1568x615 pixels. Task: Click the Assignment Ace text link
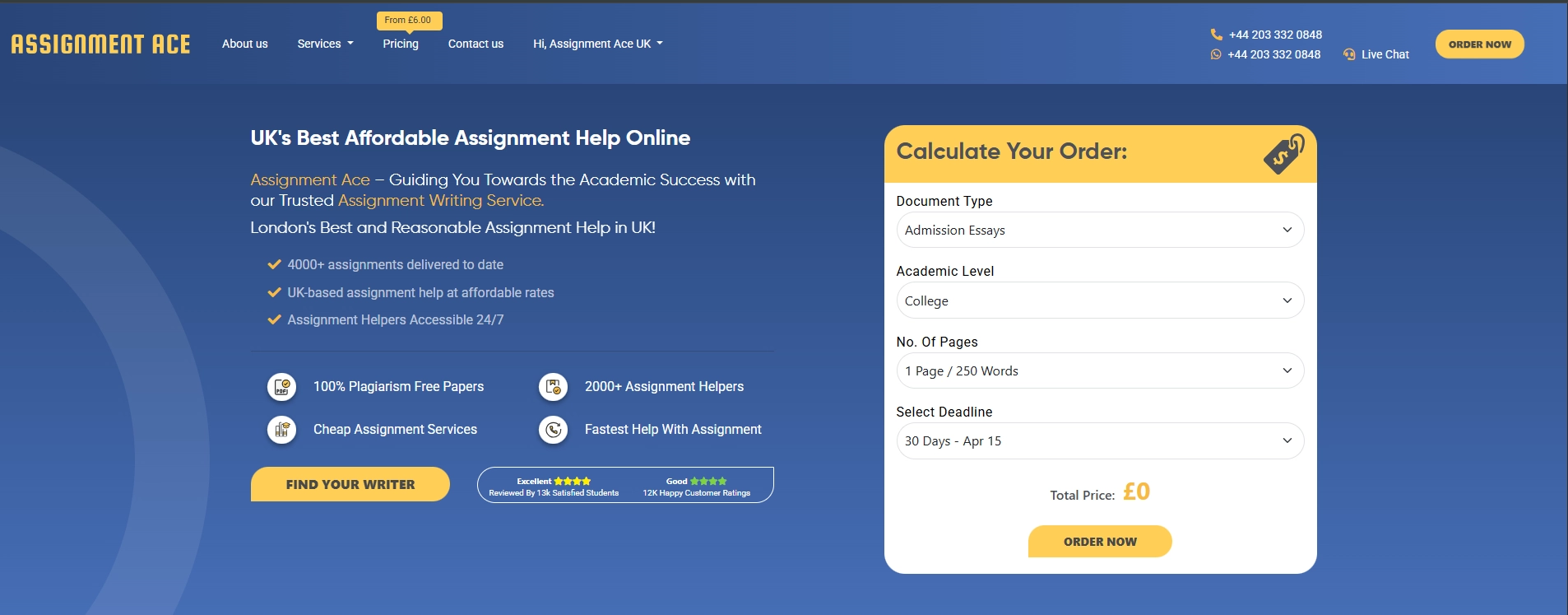[310, 179]
